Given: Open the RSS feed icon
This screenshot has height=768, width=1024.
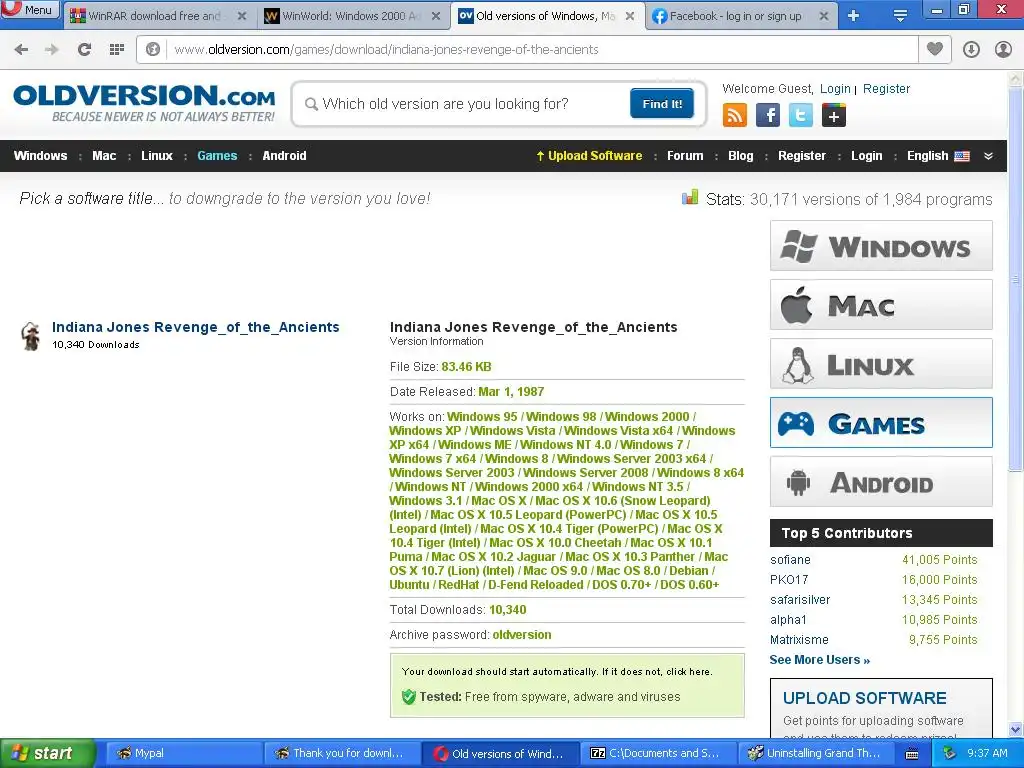Looking at the screenshot, I should tap(735, 116).
